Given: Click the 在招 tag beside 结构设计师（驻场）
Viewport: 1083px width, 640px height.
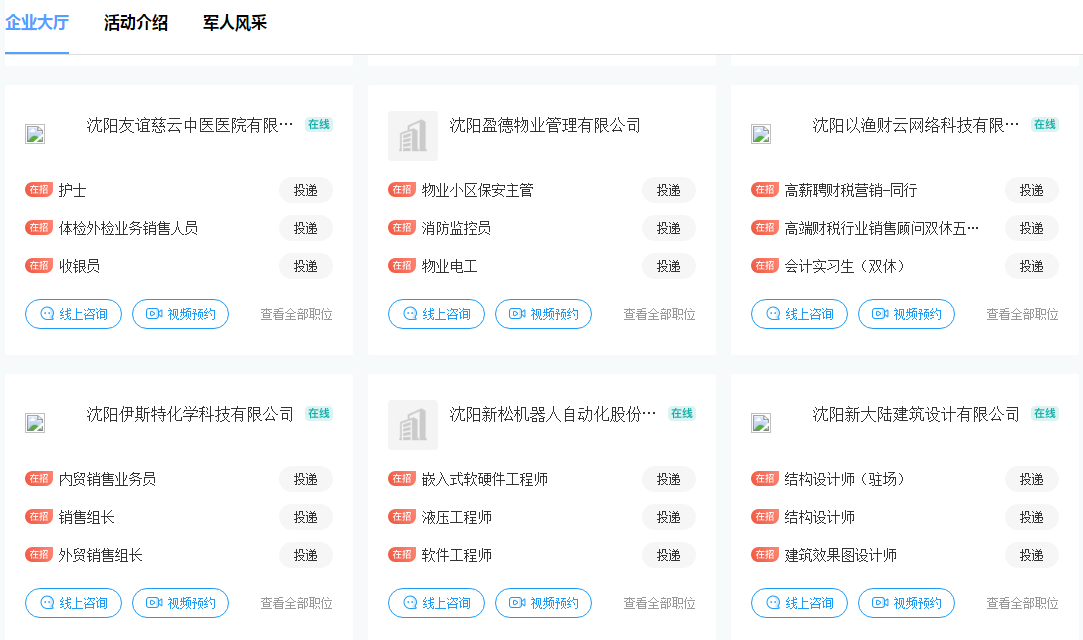Looking at the screenshot, I should (765, 478).
